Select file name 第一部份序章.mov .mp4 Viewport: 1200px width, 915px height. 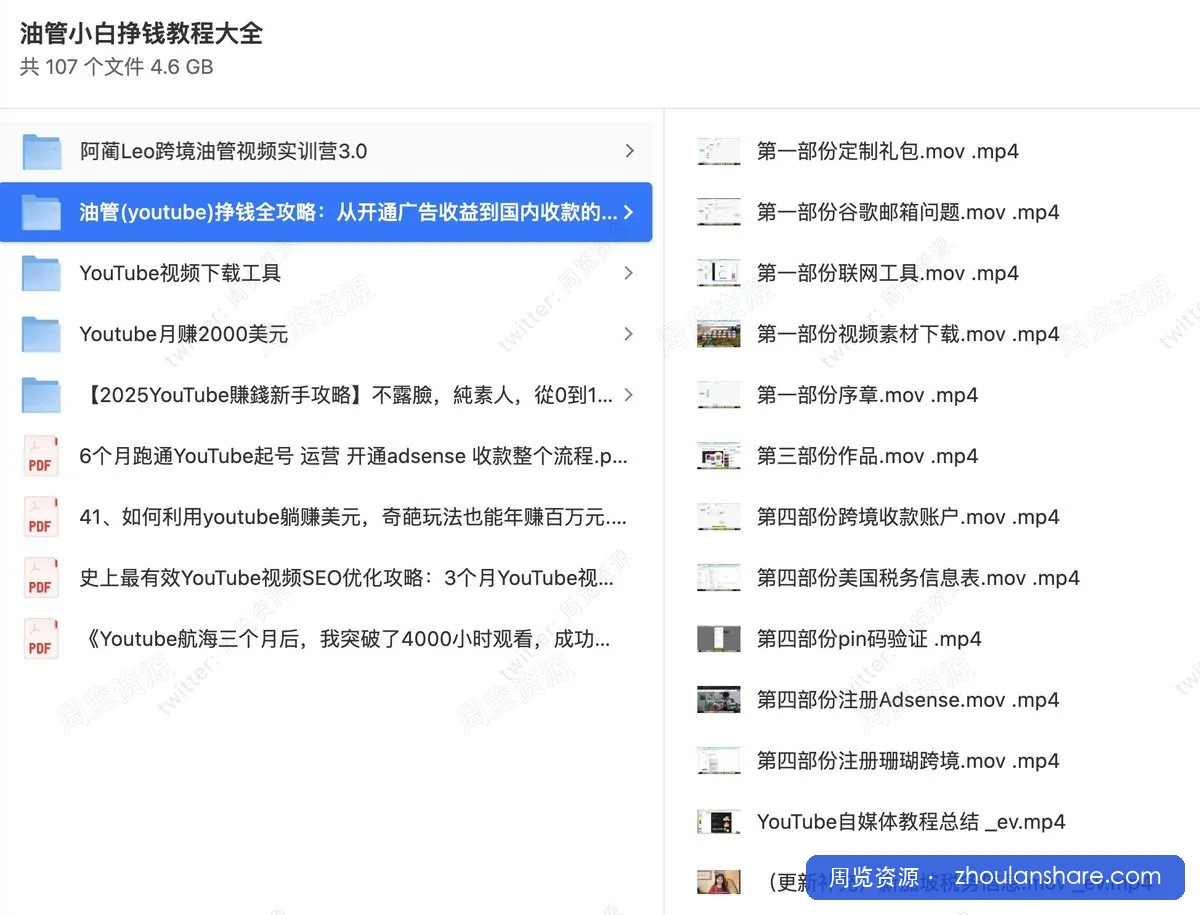pyautogui.click(x=867, y=395)
